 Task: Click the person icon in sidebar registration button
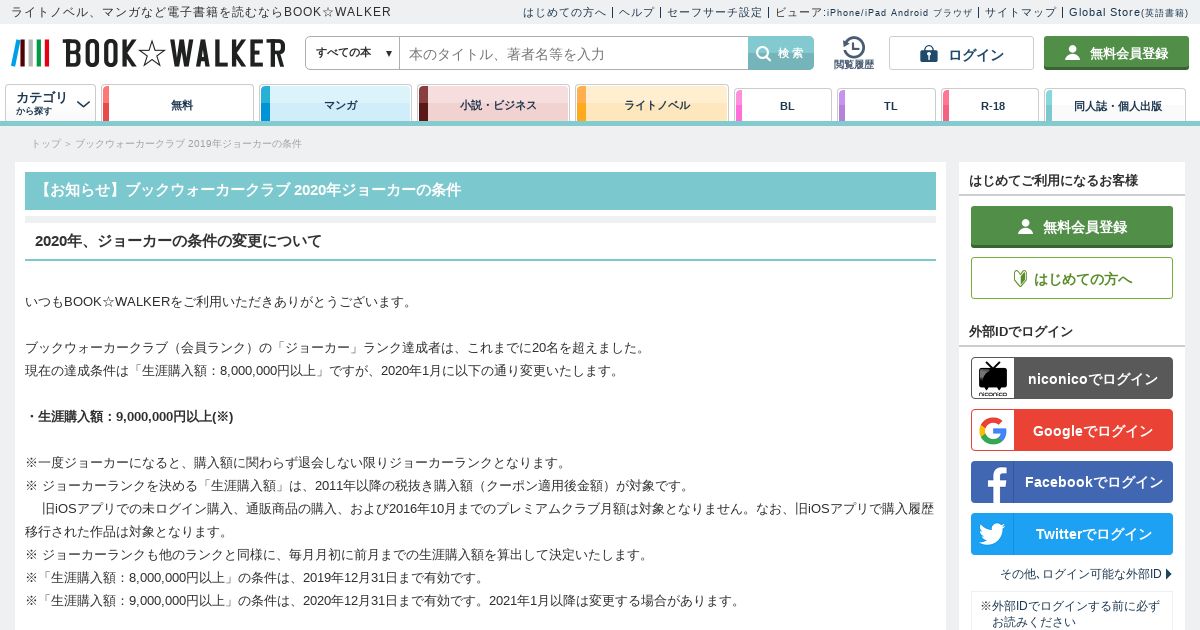pos(1025,227)
